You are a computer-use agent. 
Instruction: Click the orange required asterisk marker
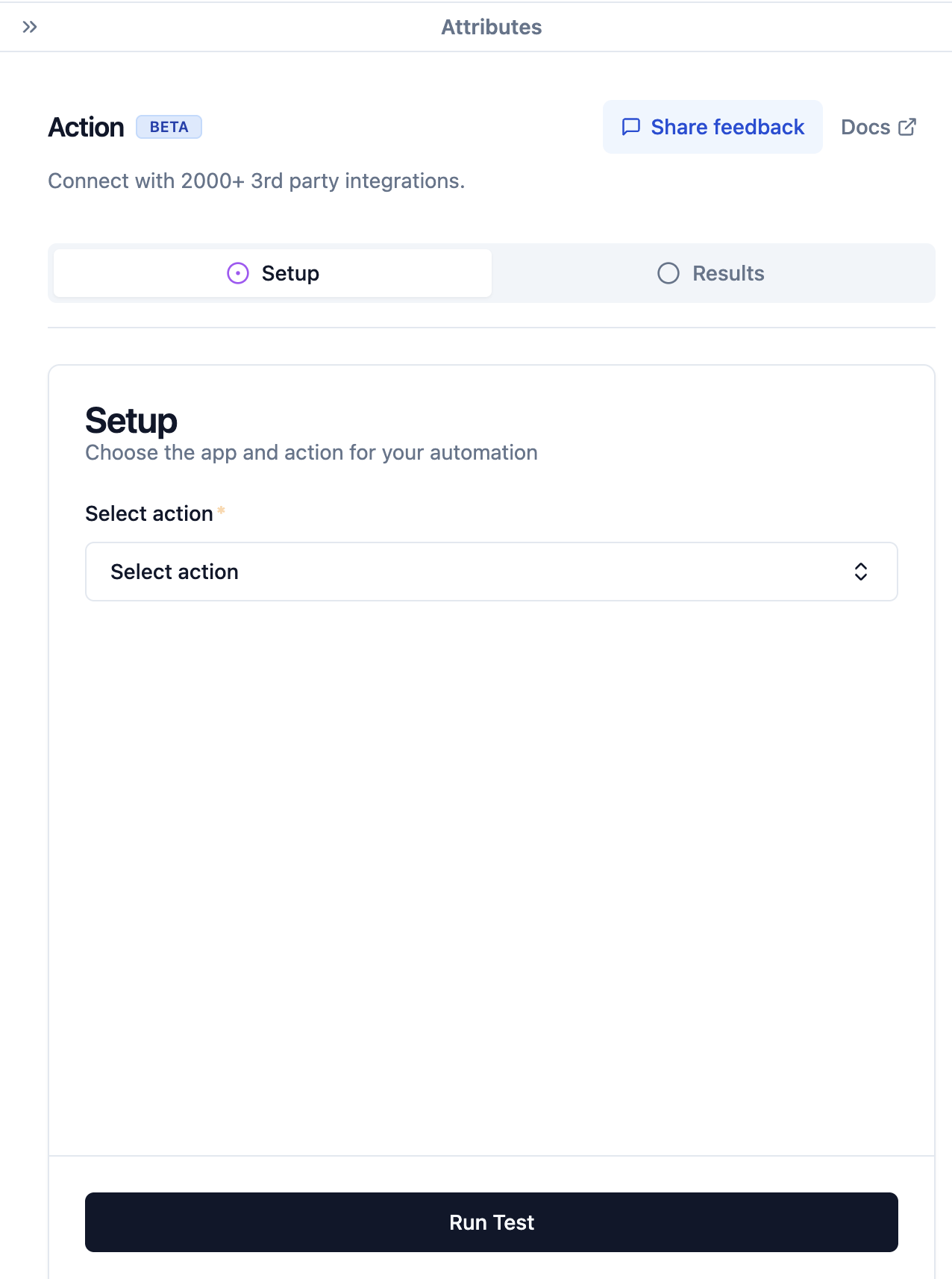[x=221, y=510]
